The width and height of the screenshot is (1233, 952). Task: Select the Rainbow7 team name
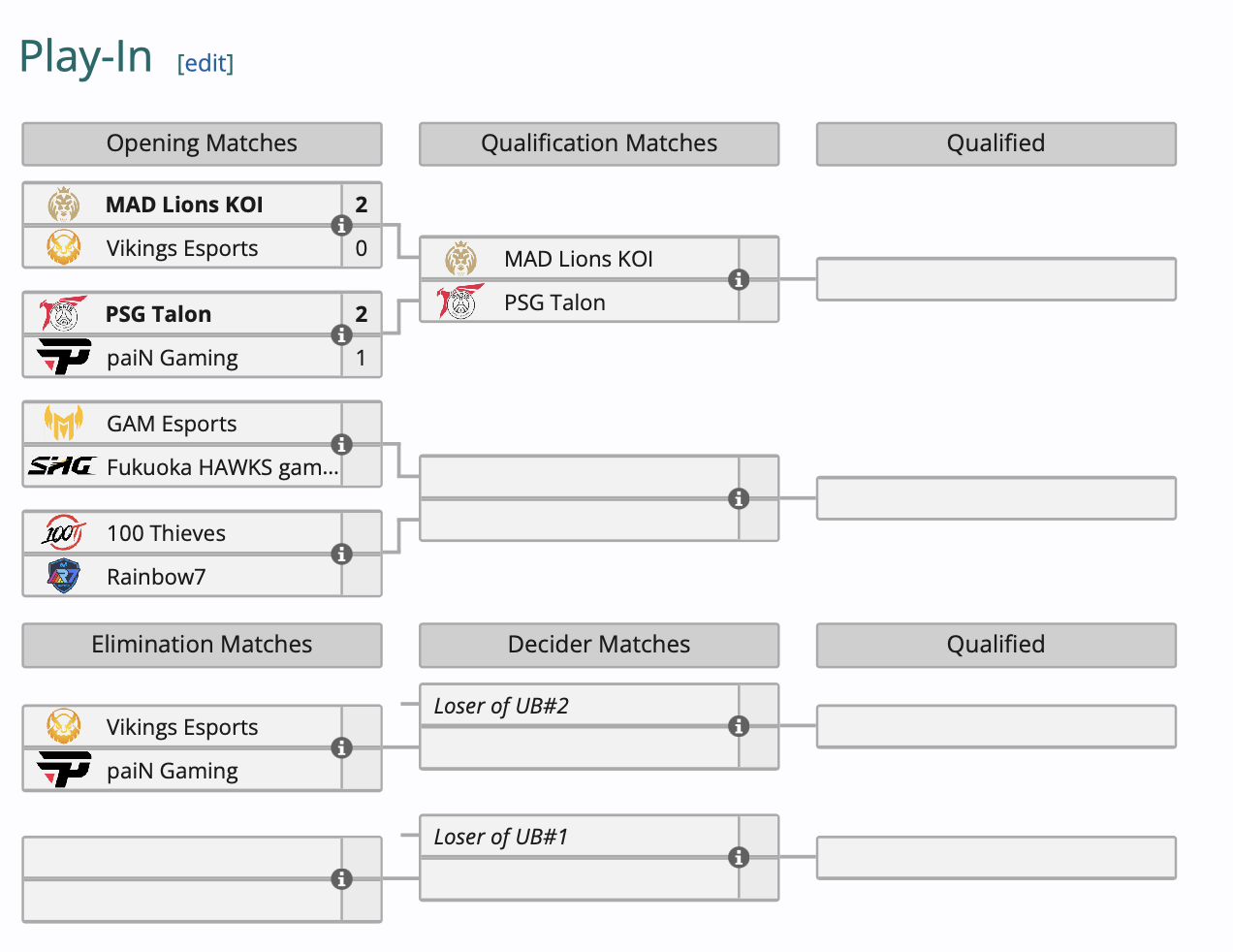(x=156, y=577)
